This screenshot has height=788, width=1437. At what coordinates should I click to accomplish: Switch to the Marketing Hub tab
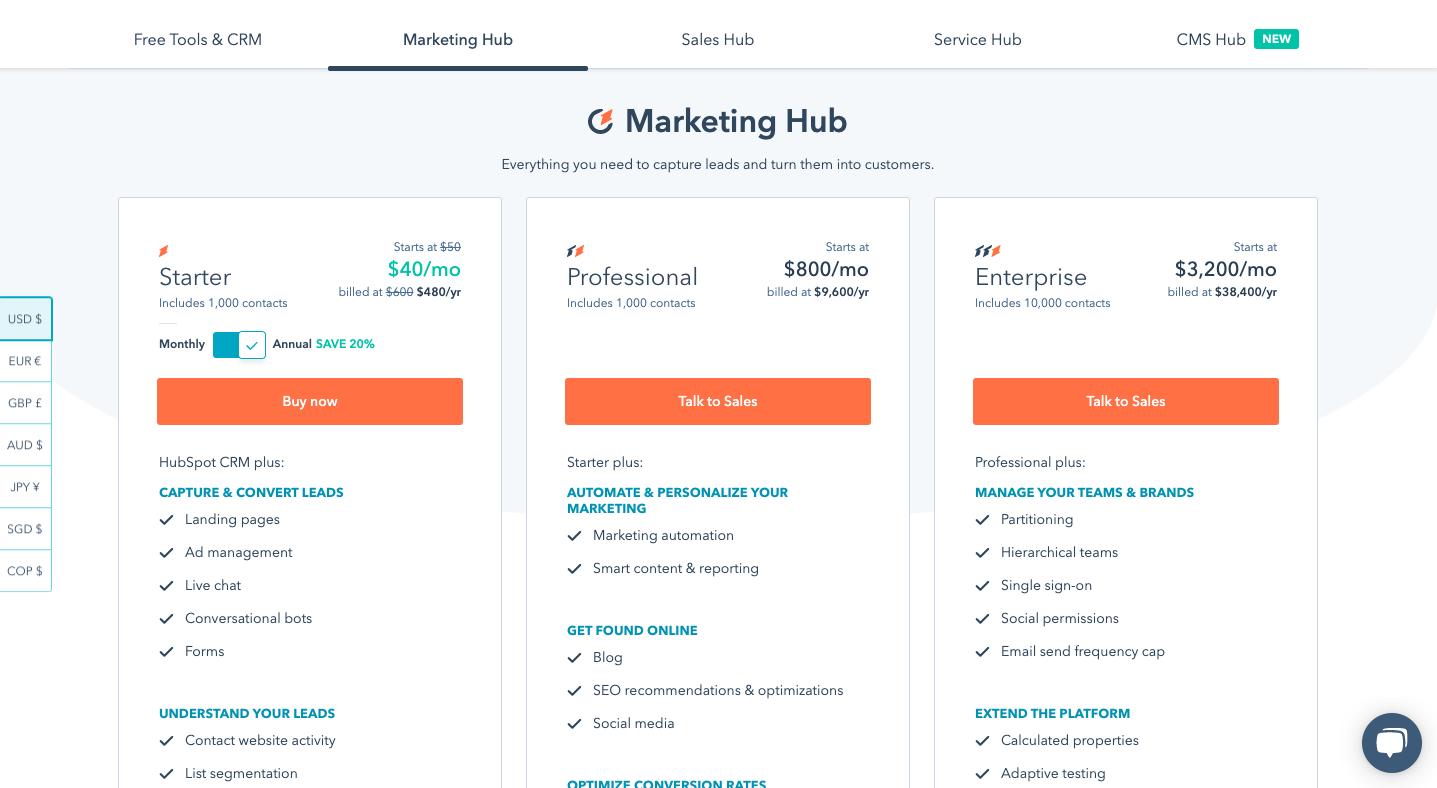[458, 40]
